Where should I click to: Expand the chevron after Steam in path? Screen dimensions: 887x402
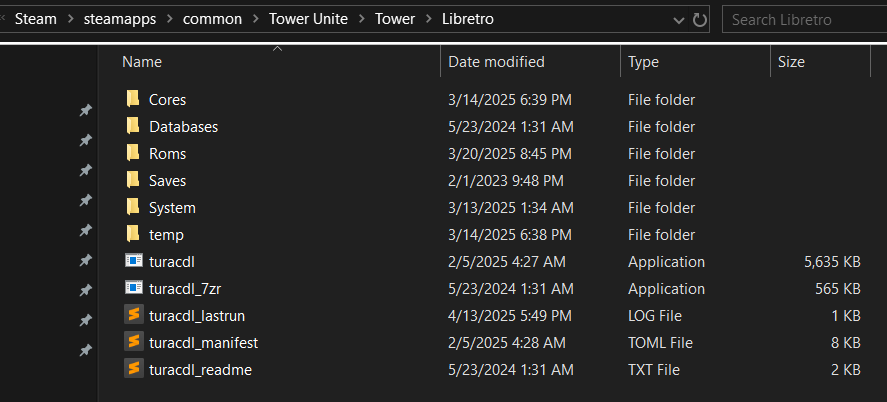point(70,19)
